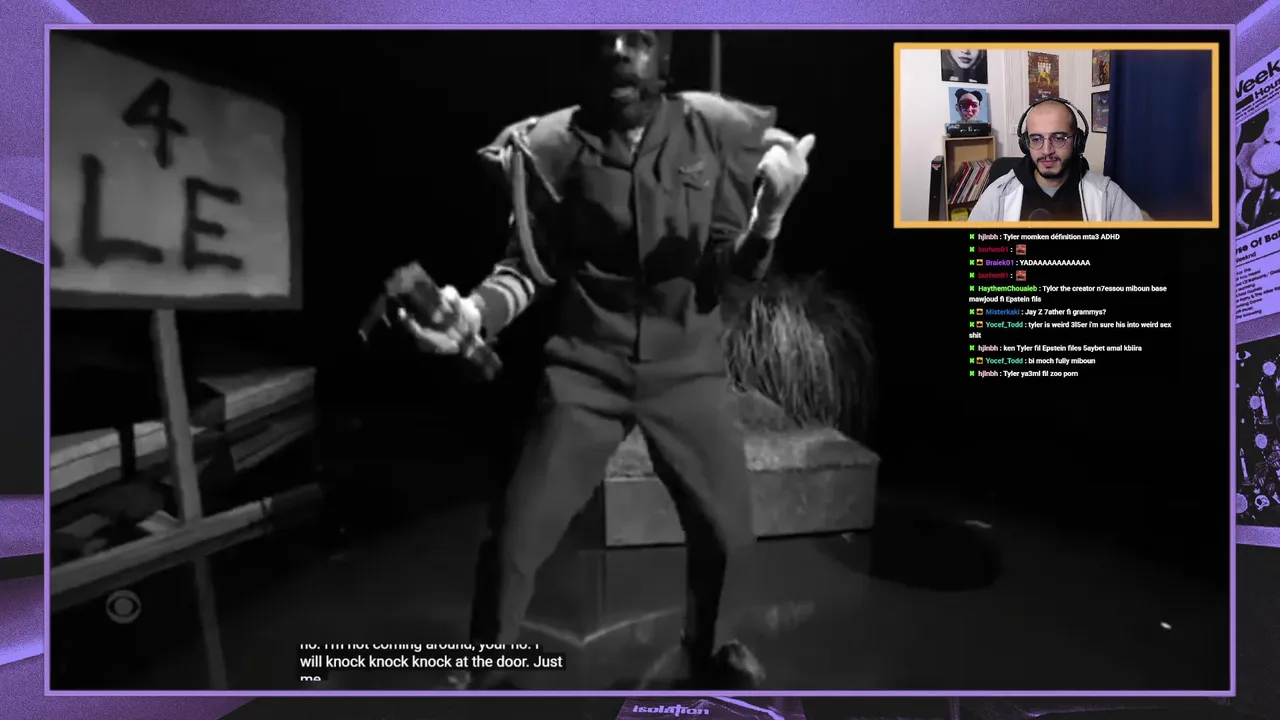The width and height of the screenshot is (1280, 720).
Task: Click the streamer webcam overlay
Action: pyautogui.click(x=1056, y=135)
